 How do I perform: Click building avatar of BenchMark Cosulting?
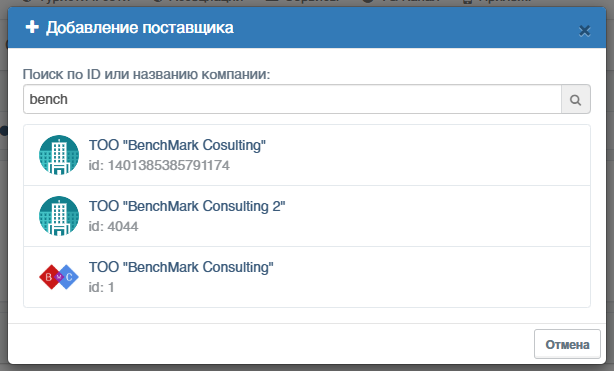(x=59, y=155)
